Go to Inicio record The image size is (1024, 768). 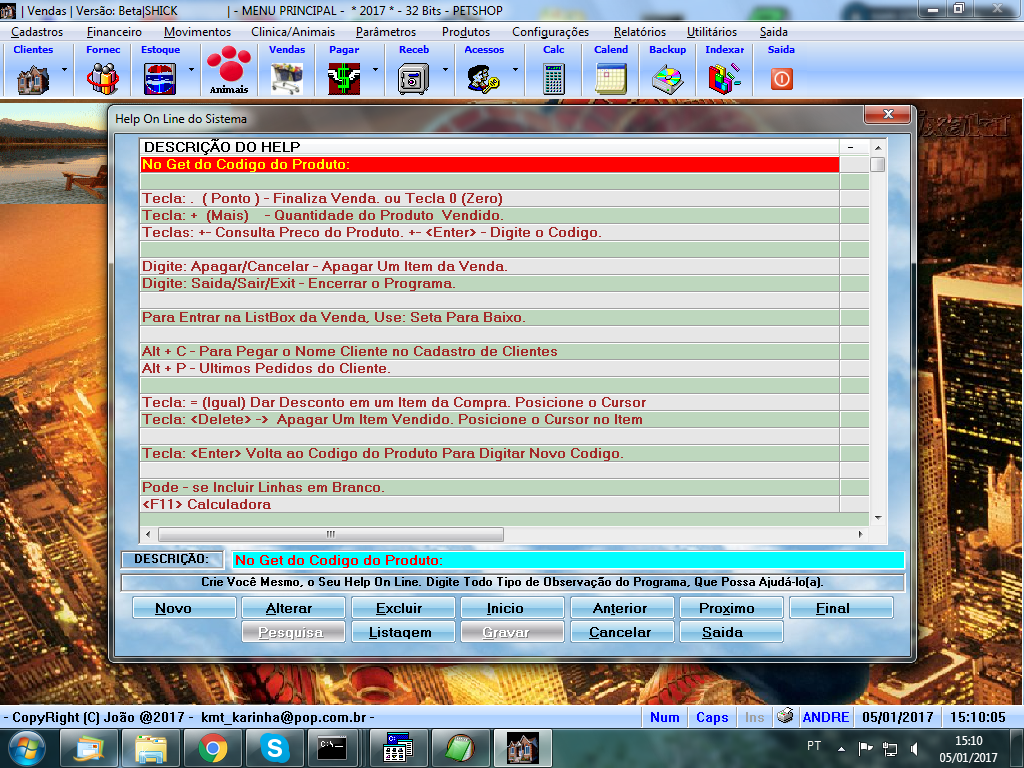point(512,608)
